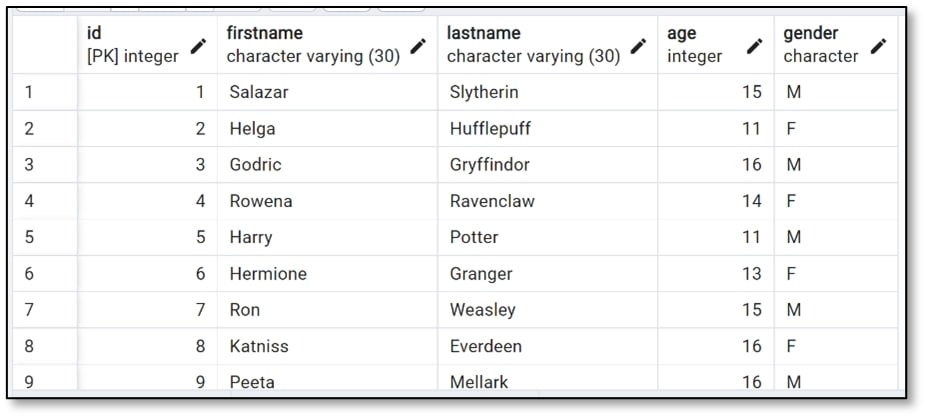The height and width of the screenshot is (418, 926).
Task: Select row 4 using its row header
Action: (30, 201)
